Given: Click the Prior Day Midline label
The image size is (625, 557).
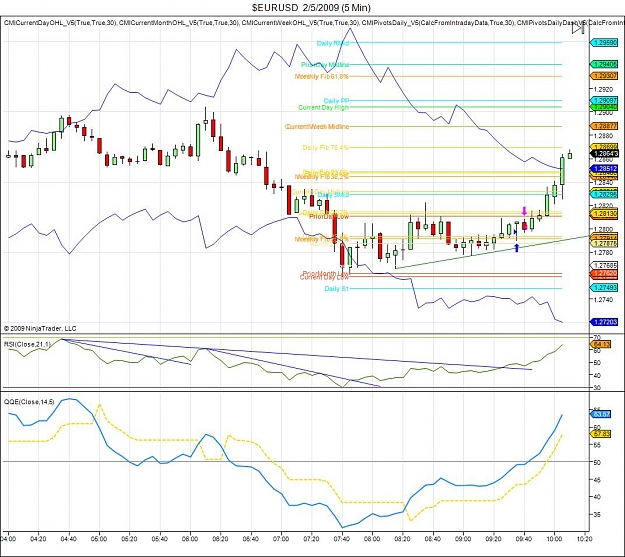Looking at the screenshot, I should pos(325,65).
